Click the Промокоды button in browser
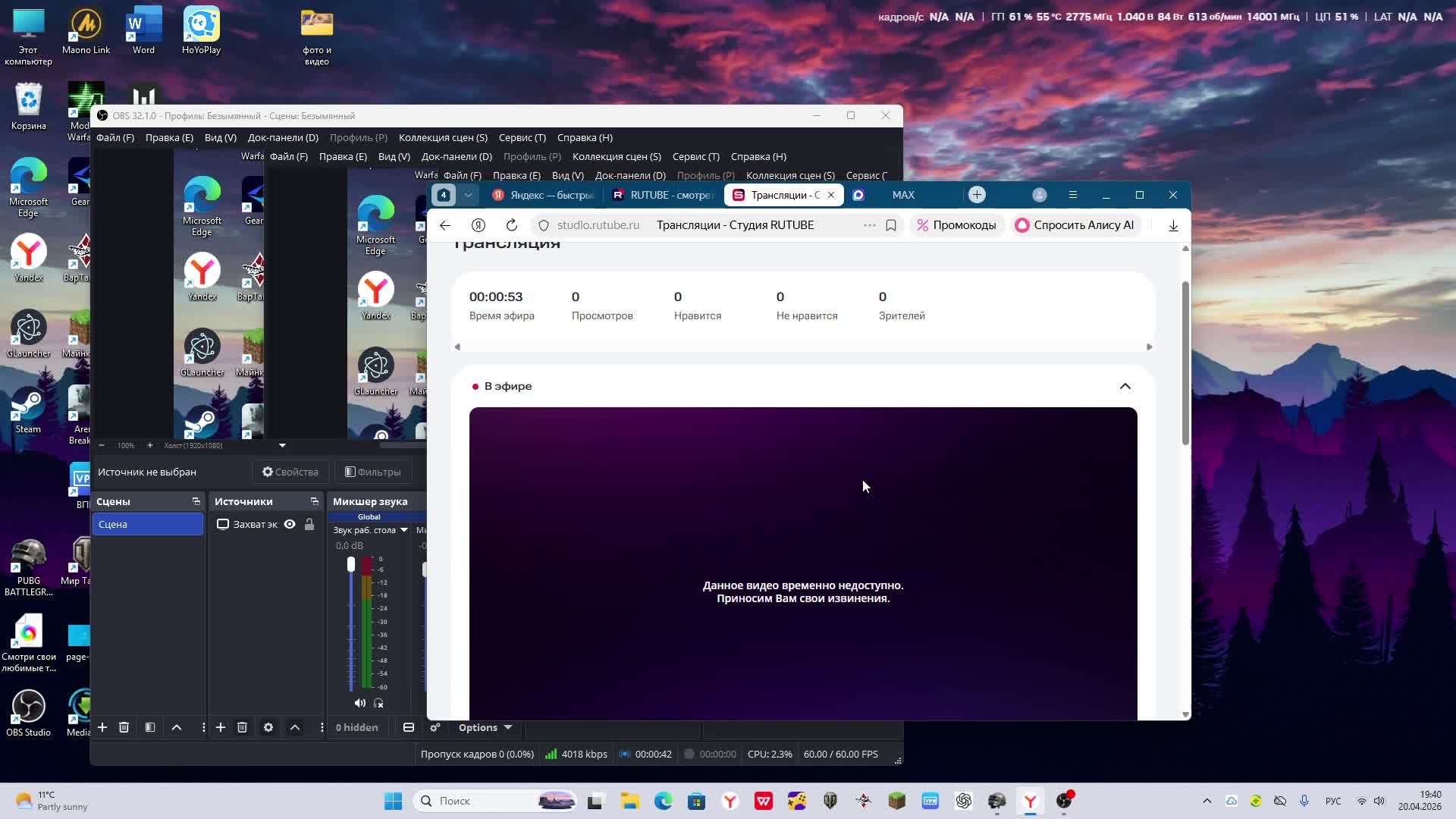Viewport: 1456px width, 819px height. click(956, 225)
